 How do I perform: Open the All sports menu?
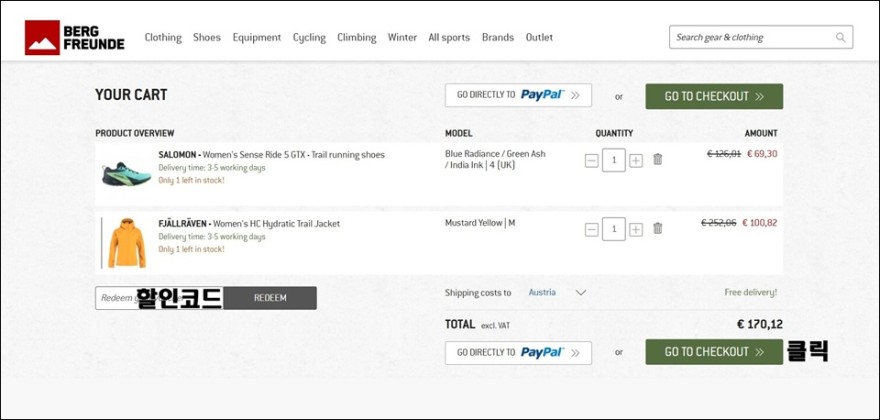449,38
